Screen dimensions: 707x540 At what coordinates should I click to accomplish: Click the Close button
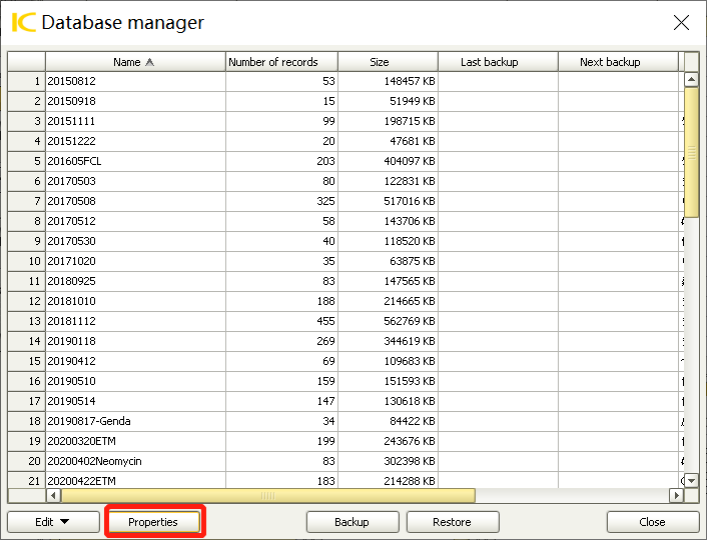tap(652, 522)
